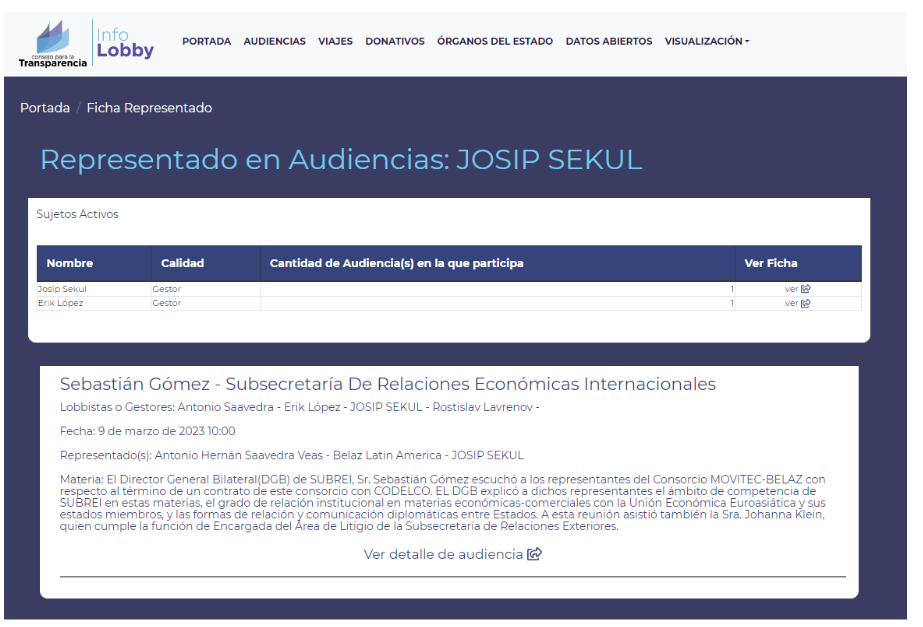The height and width of the screenshot is (627, 923).
Task: Click the 'Gestor' cell in Josip Sekul row
Action: [x=205, y=289]
